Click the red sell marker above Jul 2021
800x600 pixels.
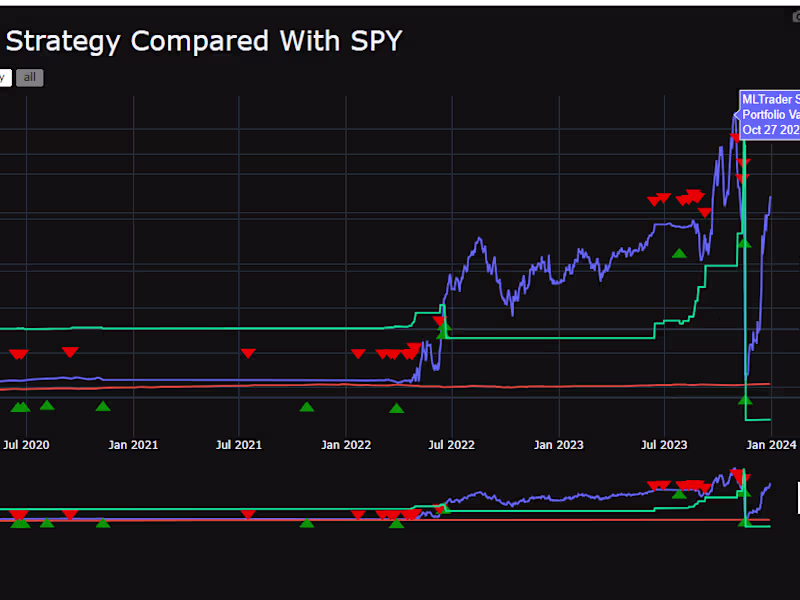pos(247,353)
